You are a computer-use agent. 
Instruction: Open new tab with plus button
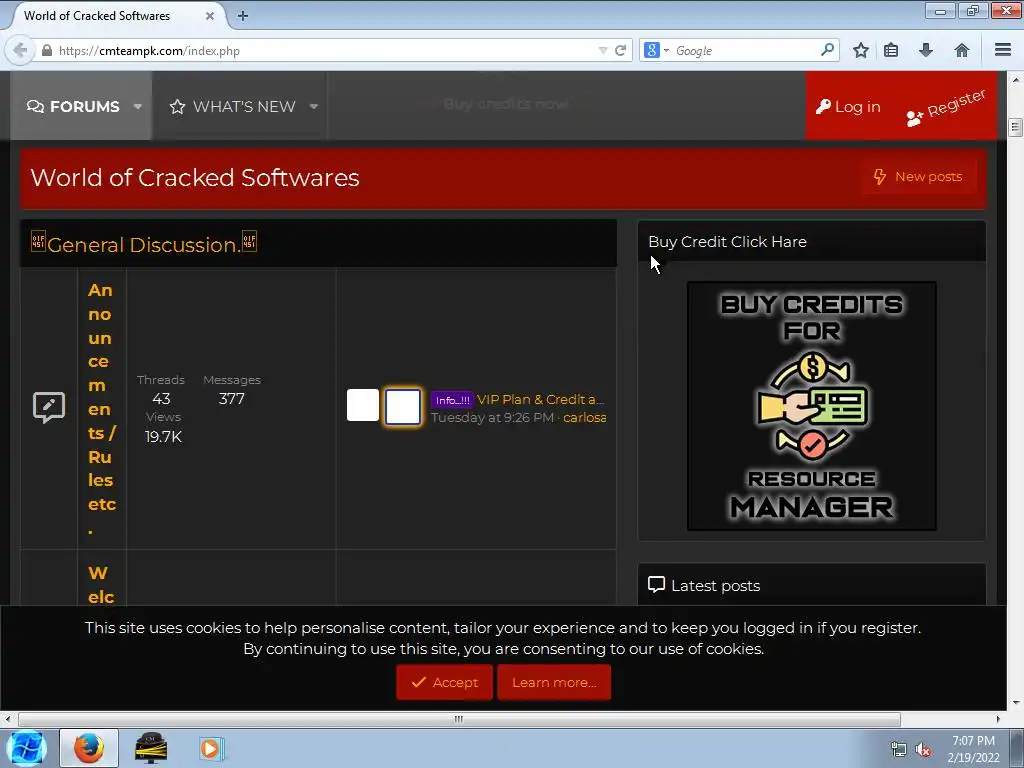pyautogui.click(x=242, y=16)
